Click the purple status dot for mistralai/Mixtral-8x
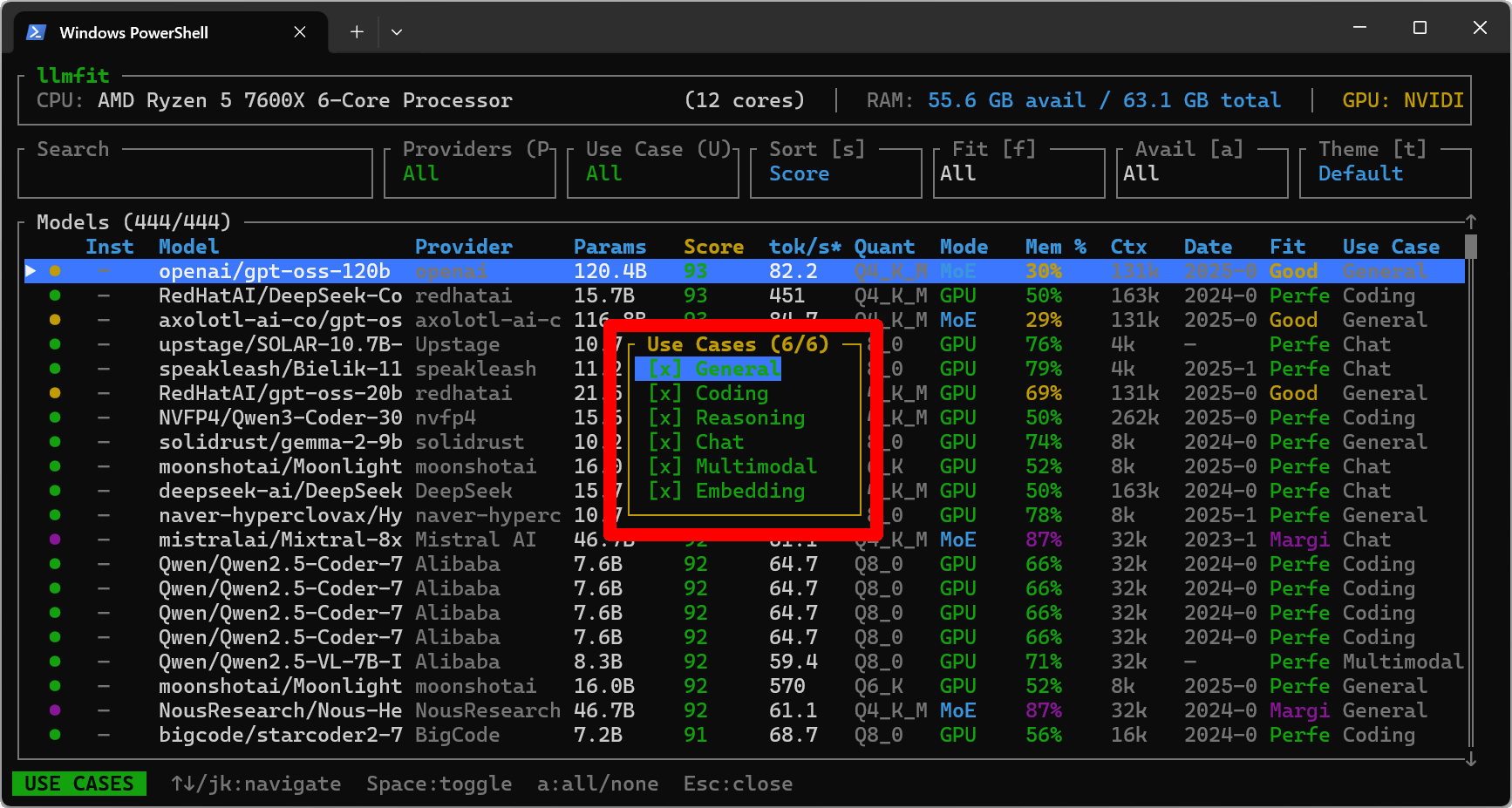 [55, 540]
